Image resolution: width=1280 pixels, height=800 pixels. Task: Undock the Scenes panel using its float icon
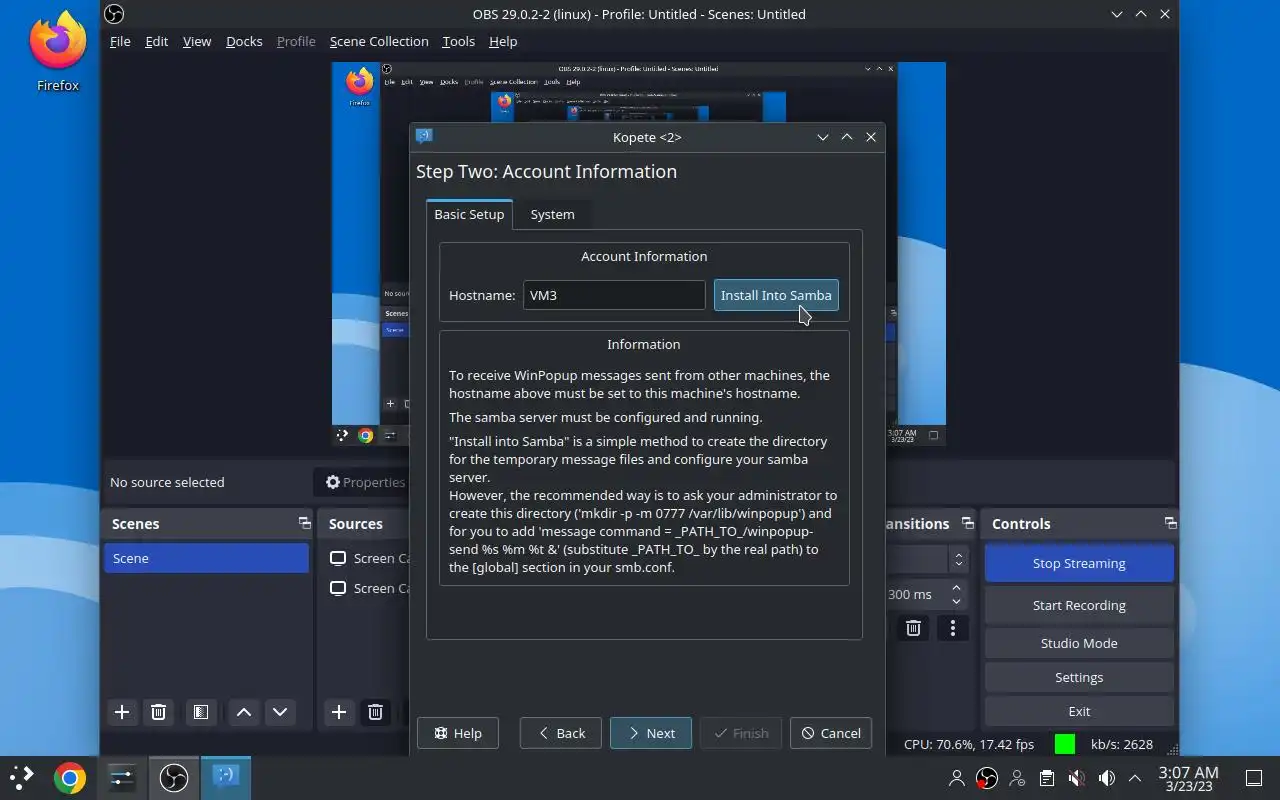point(304,523)
